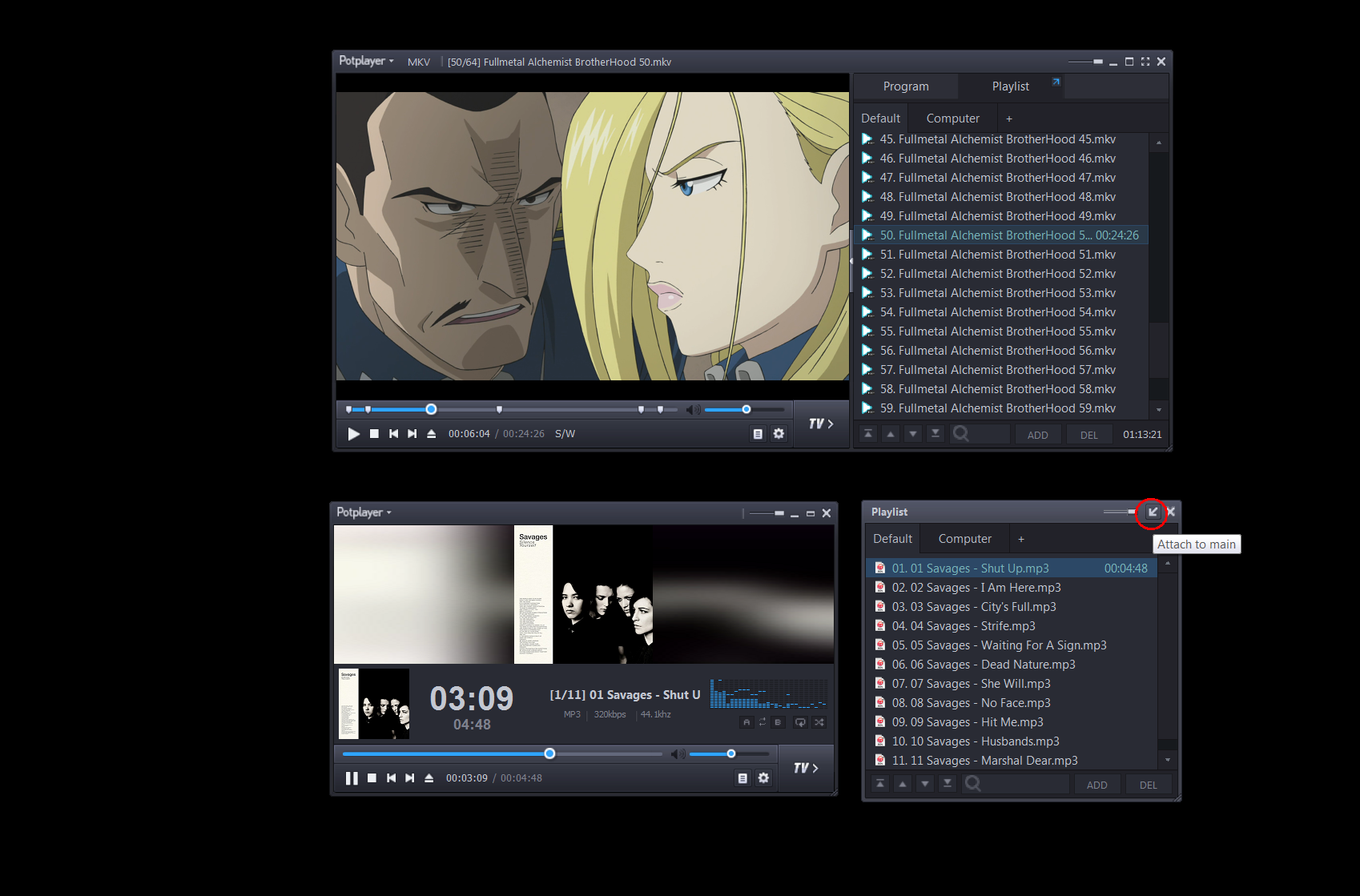Move selected item down in detached playlist
The height and width of the screenshot is (896, 1360).
(x=925, y=784)
